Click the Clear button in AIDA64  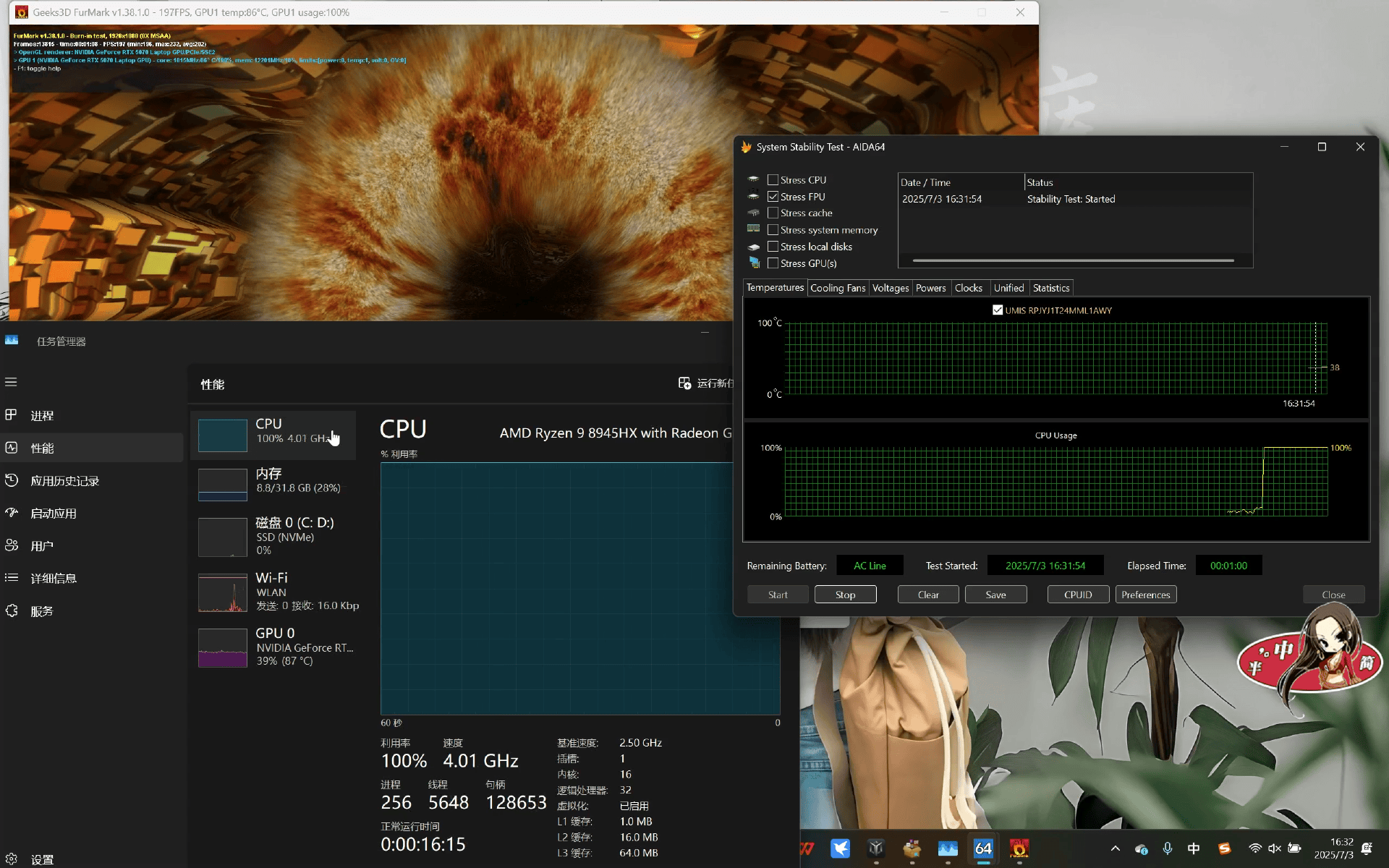pos(928,595)
